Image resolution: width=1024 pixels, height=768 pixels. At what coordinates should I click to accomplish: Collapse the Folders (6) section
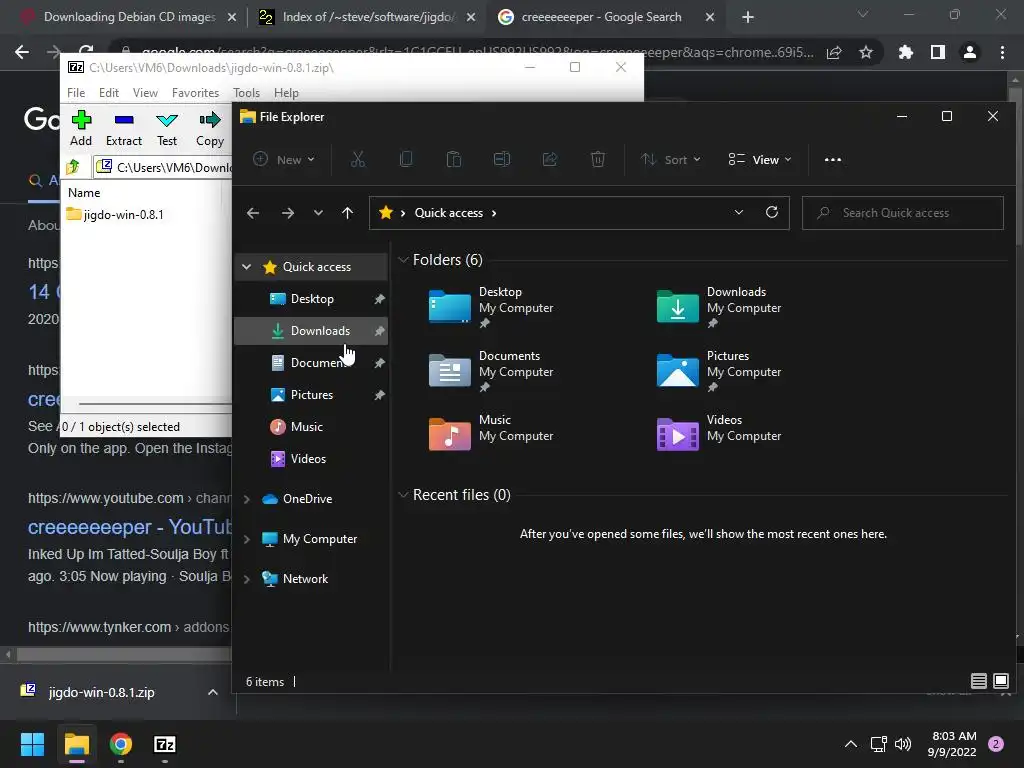[404, 260]
